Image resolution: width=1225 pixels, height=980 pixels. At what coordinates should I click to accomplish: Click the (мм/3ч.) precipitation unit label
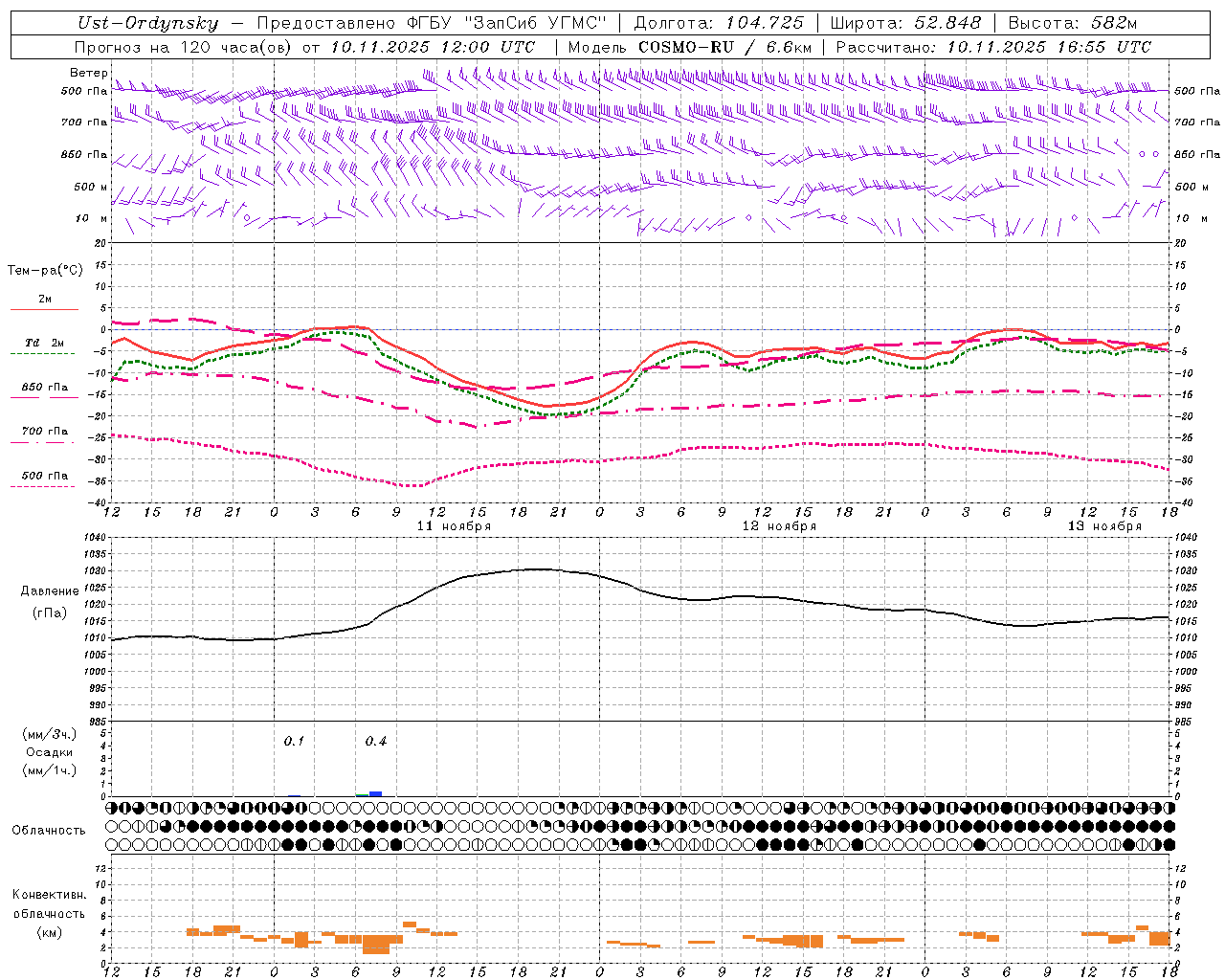pos(50,734)
